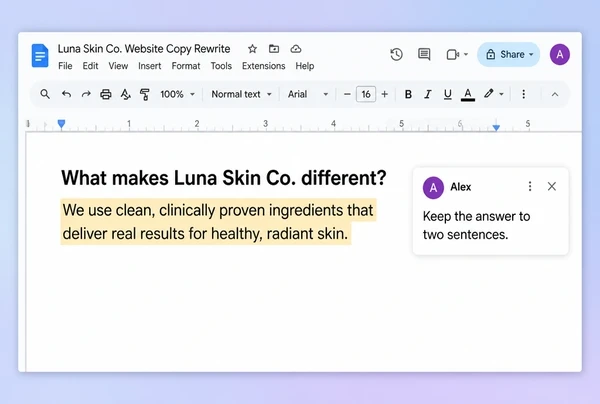The height and width of the screenshot is (404, 600).
Task: Expand the highlight pen dropdown arrow
Action: pyautogui.click(x=501, y=94)
